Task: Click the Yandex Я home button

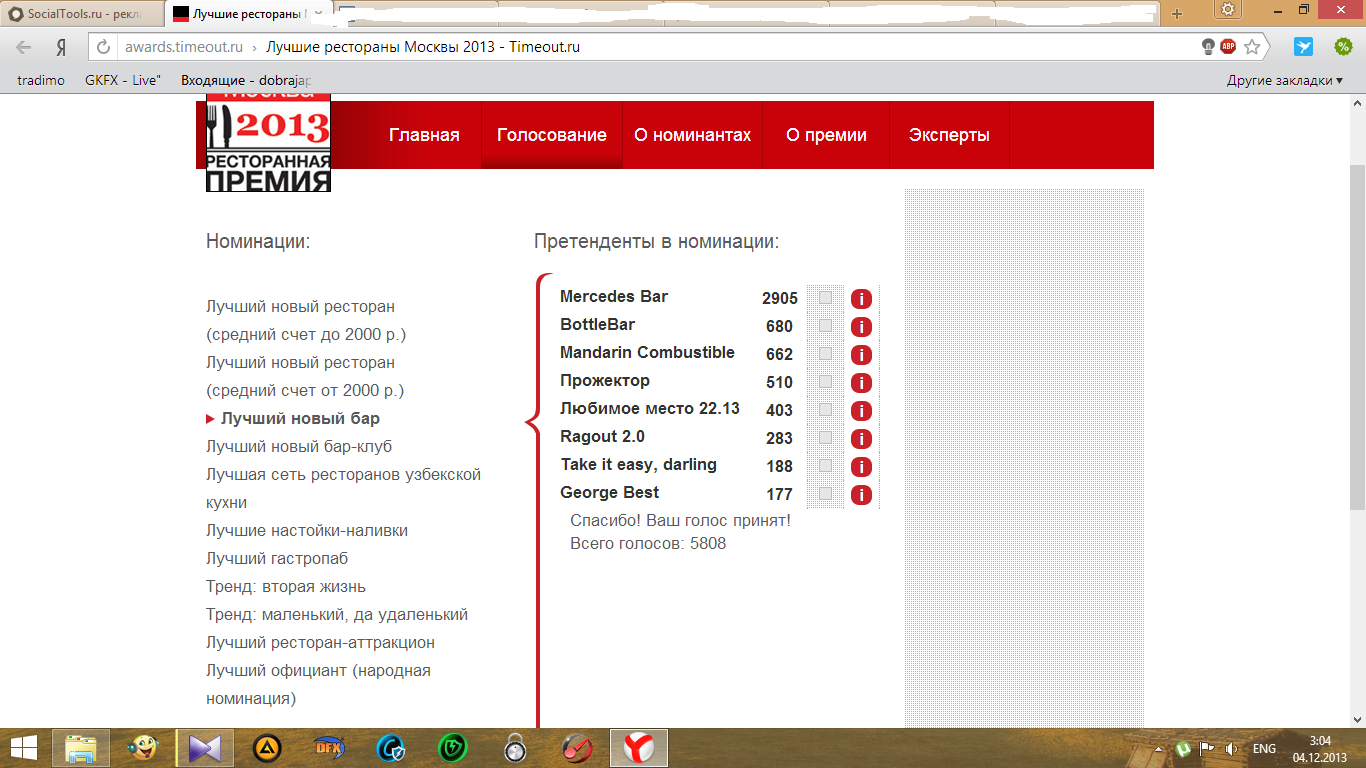Action: [x=62, y=47]
